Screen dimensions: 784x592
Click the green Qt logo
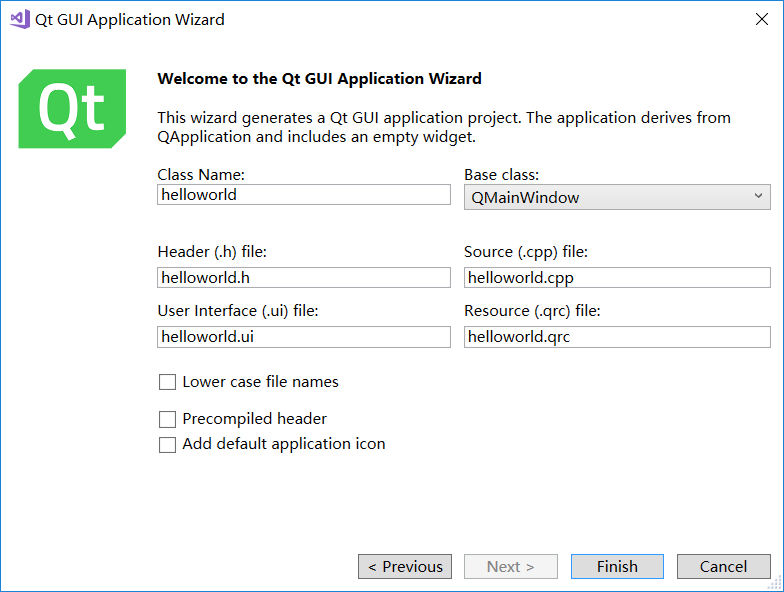pyautogui.click(x=72, y=108)
